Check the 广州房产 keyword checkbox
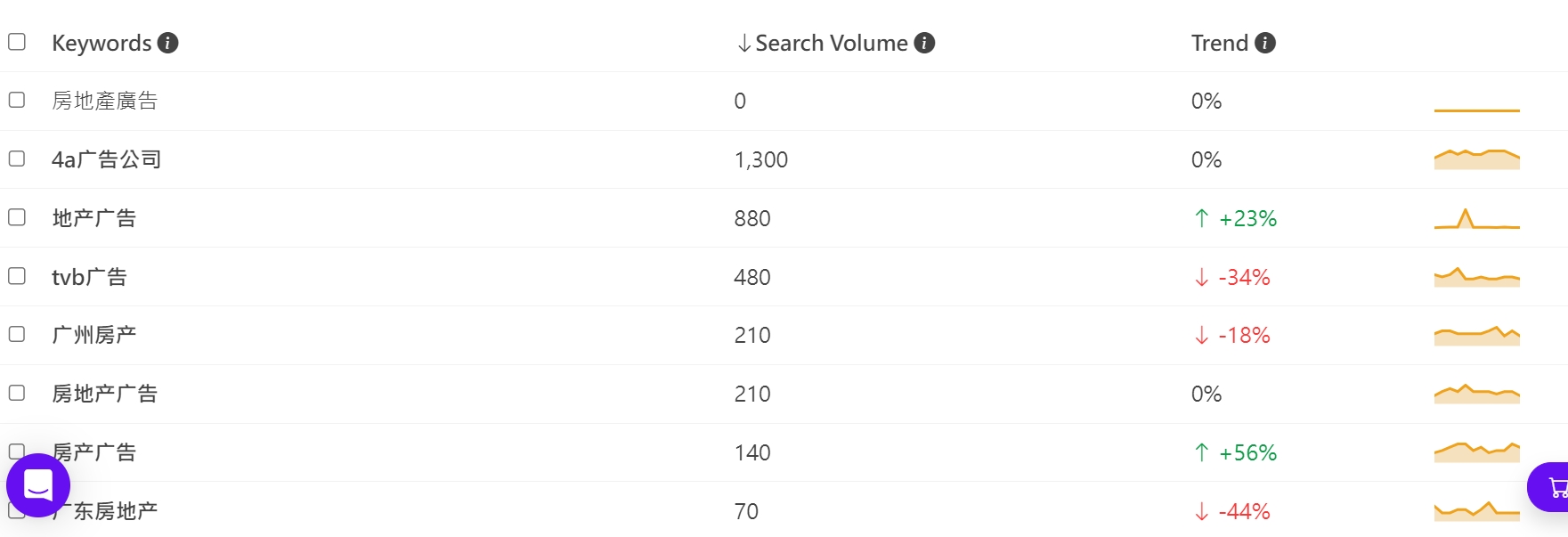Viewport: 1568px width, 537px height. point(17,334)
